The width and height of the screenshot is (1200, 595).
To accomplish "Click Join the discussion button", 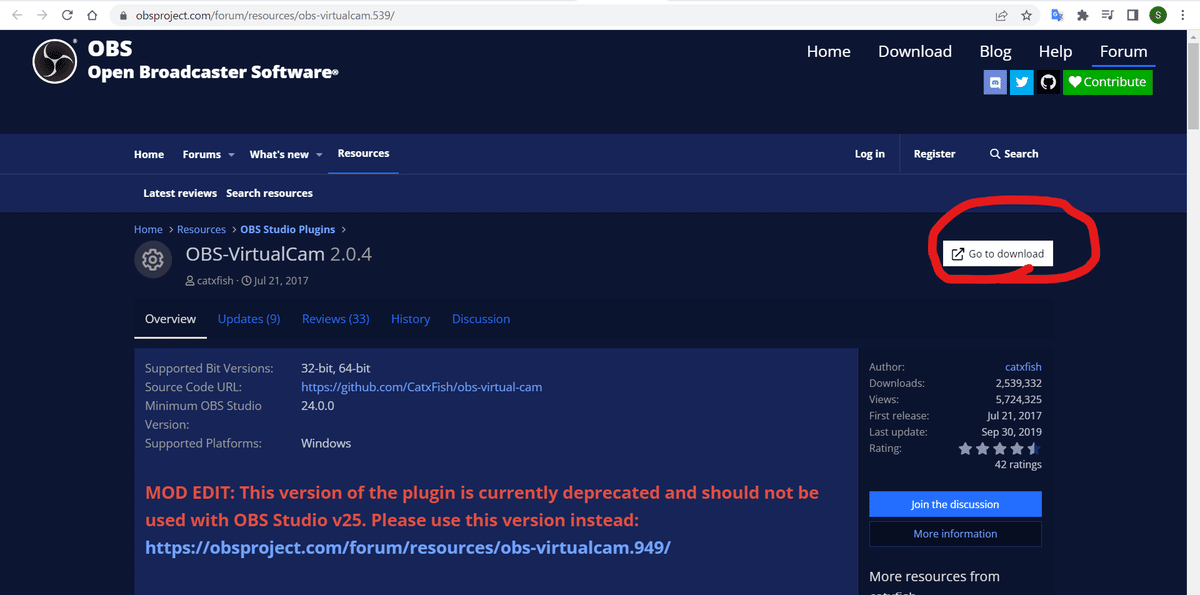I will 955,504.
